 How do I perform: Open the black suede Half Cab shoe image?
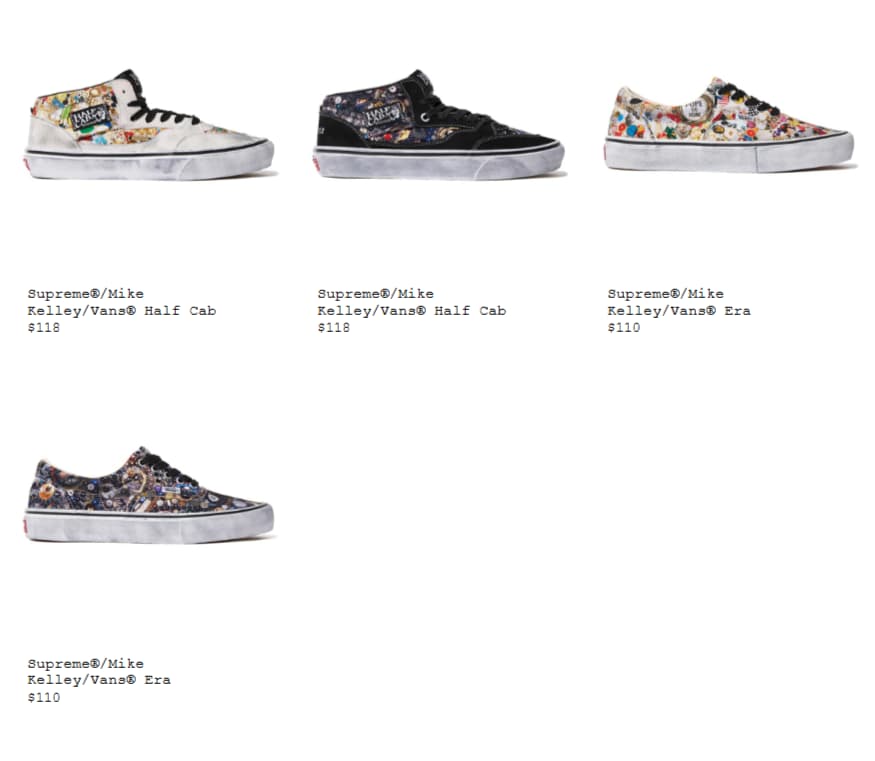(440, 124)
